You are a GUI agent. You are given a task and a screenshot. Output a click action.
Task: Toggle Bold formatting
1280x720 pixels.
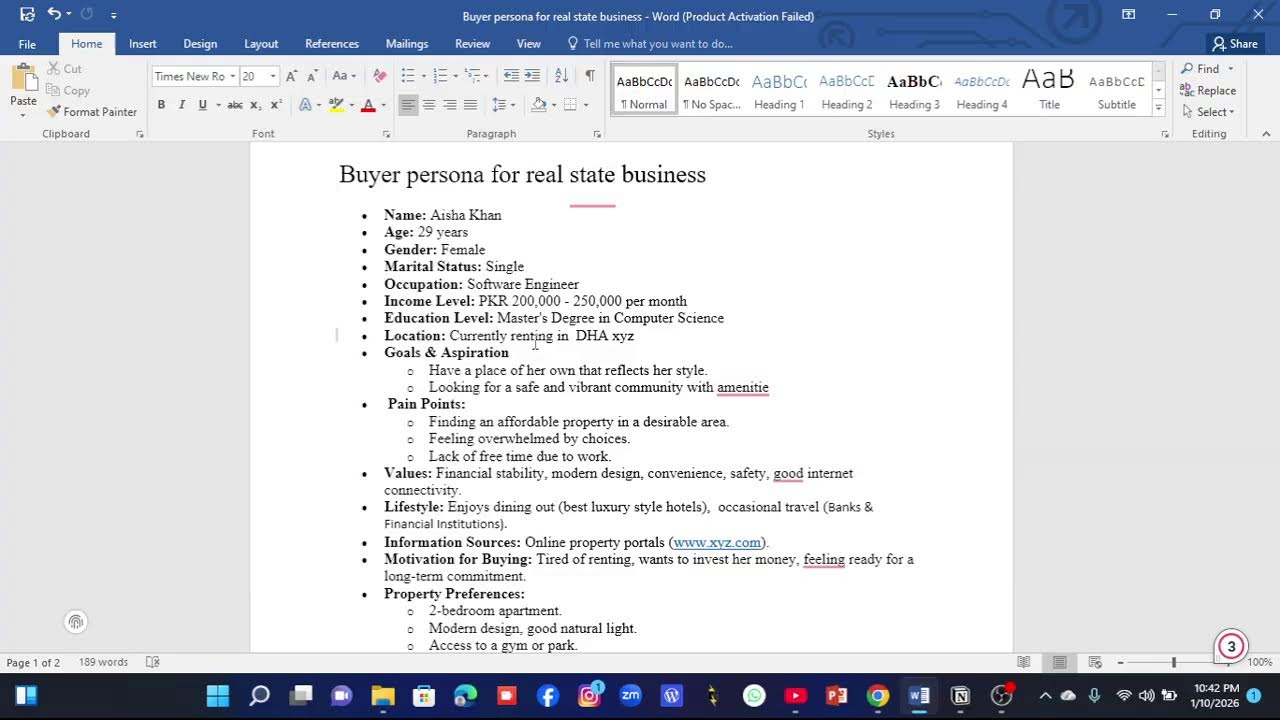tap(161, 105)
